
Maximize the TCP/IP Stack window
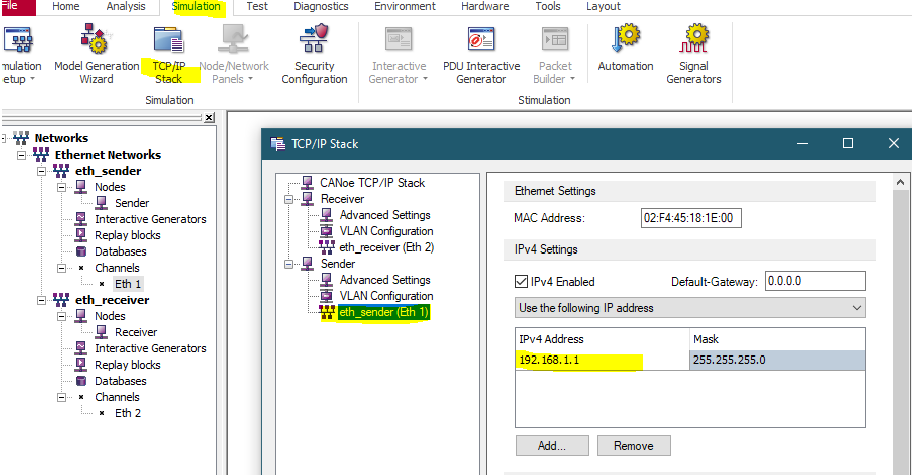(848, 143)
